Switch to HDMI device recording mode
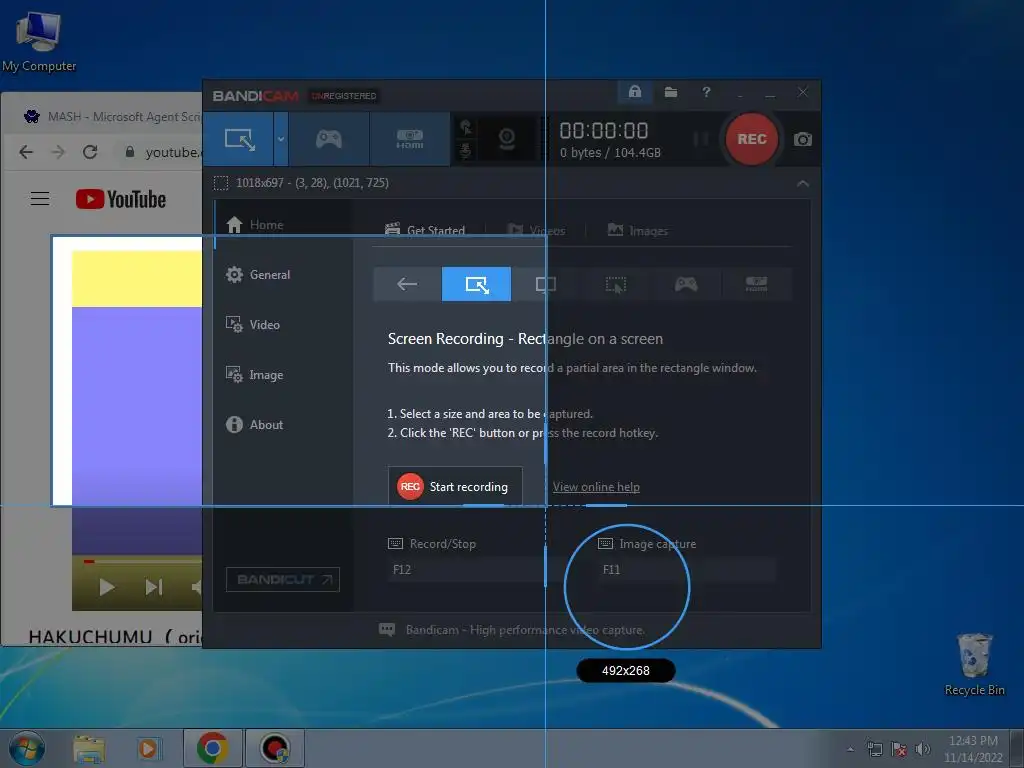The image size is (1024, 768). pyautogui.click(x=409, y=139)
